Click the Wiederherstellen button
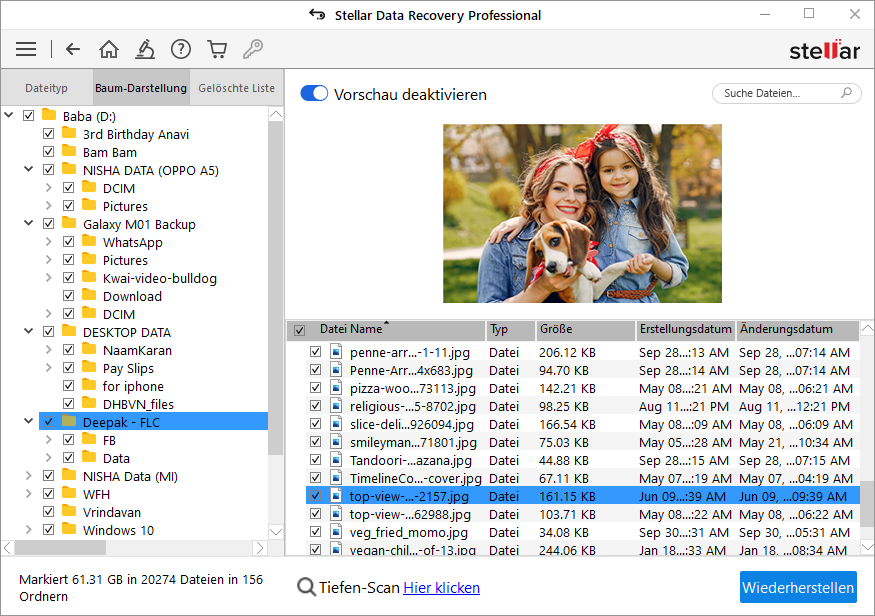This screenshot has width=875, height=616. click(x=798, y=587)
